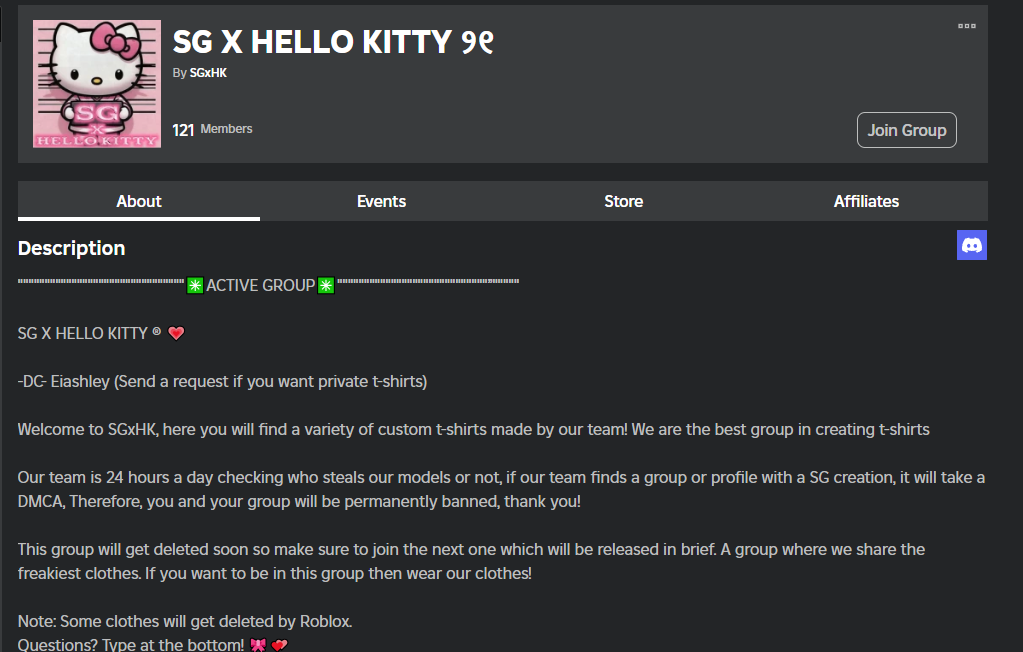This screenshot has height=652, width=1023.
Task: View the 121 Members count
Action: pyautogui.click(x=212, y=129)
